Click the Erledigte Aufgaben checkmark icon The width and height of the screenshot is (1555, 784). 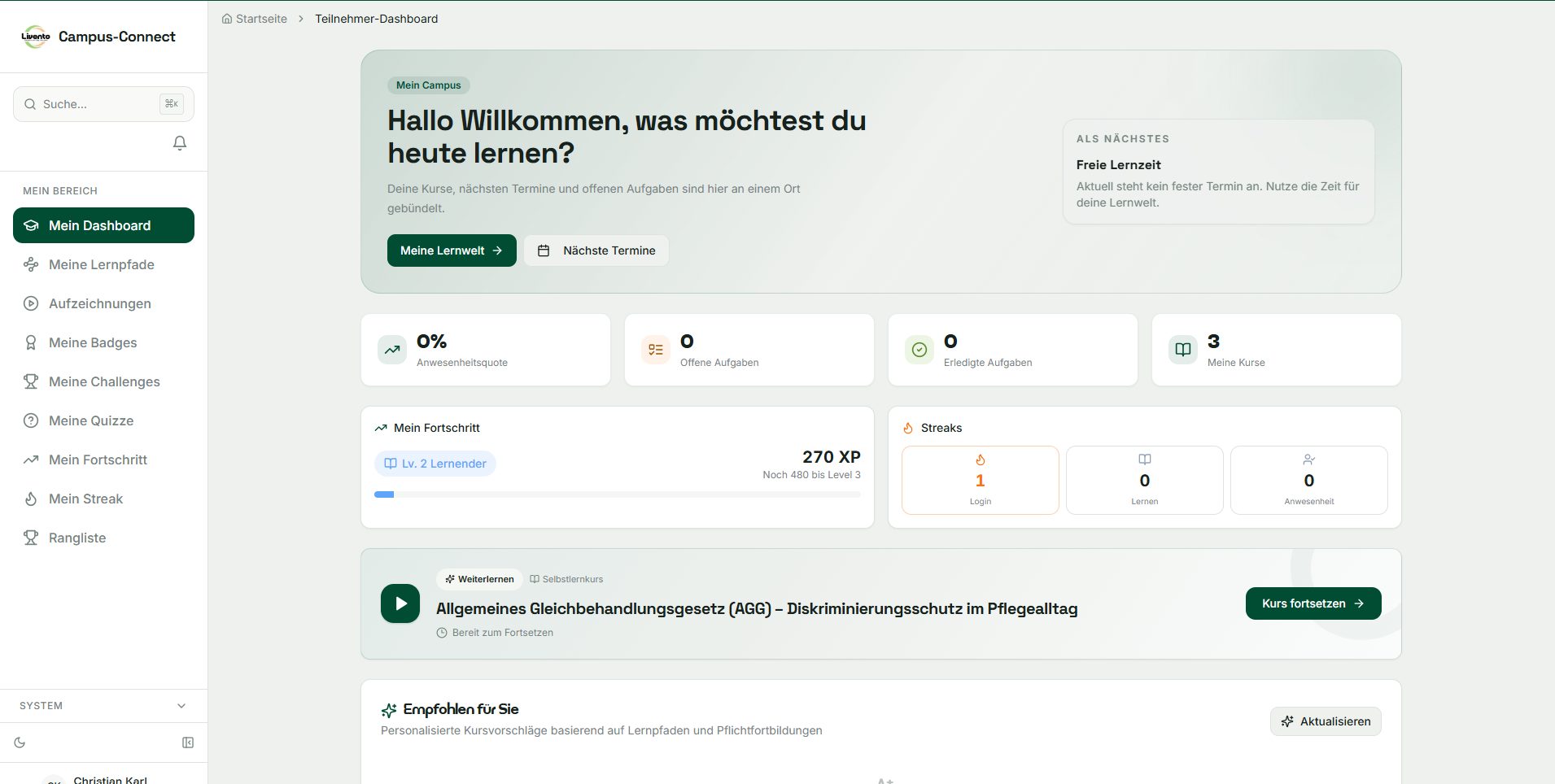pos(919,350)
